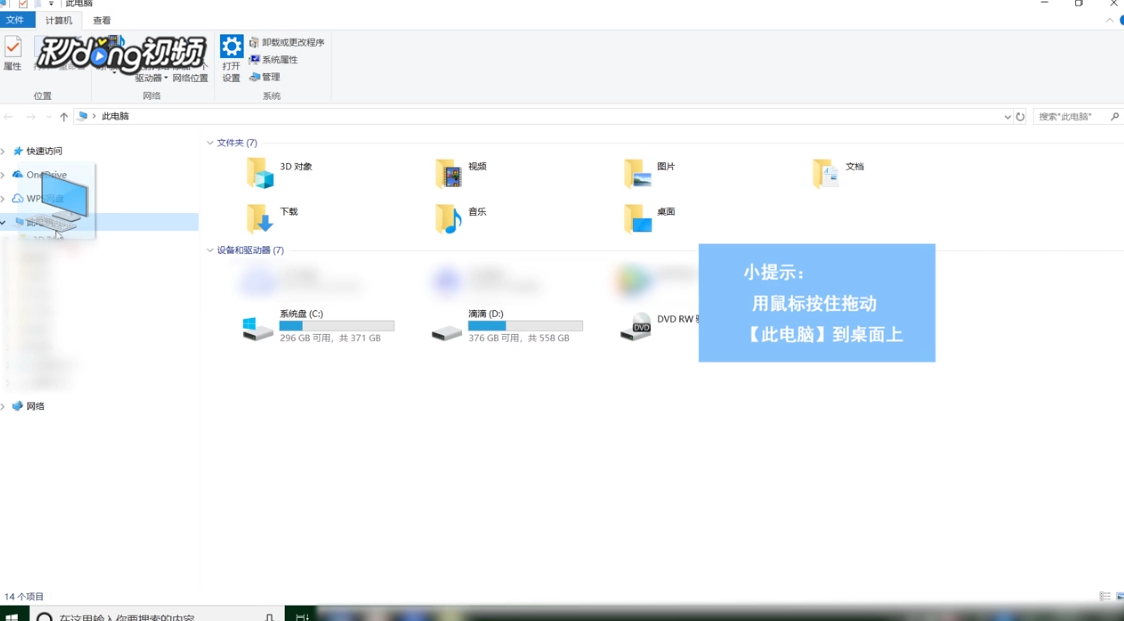Click the quick access toolbar properties checkmark
This screenshot has height=621, width=1124.
click(x=23, y=4)
